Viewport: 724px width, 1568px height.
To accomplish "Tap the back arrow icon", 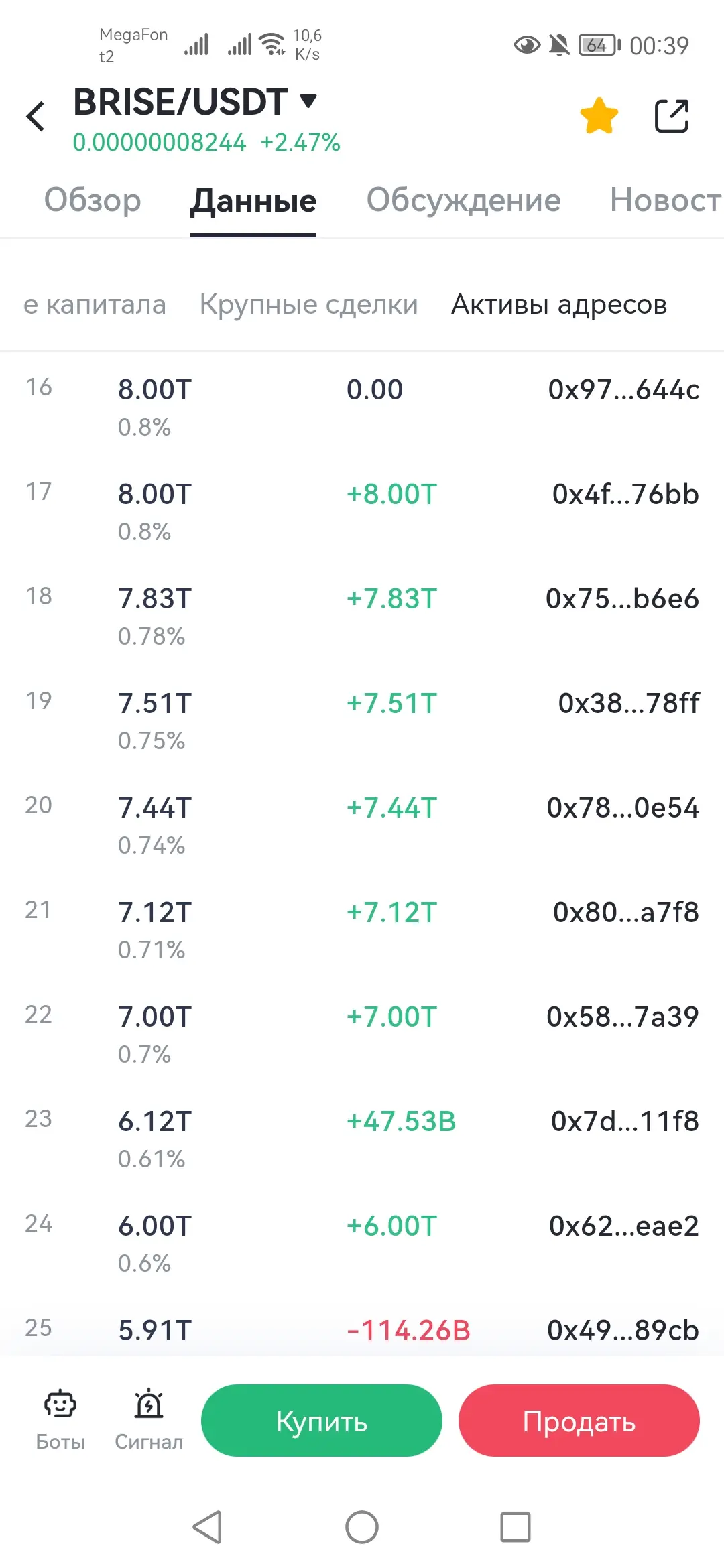I will coord(36,116).
